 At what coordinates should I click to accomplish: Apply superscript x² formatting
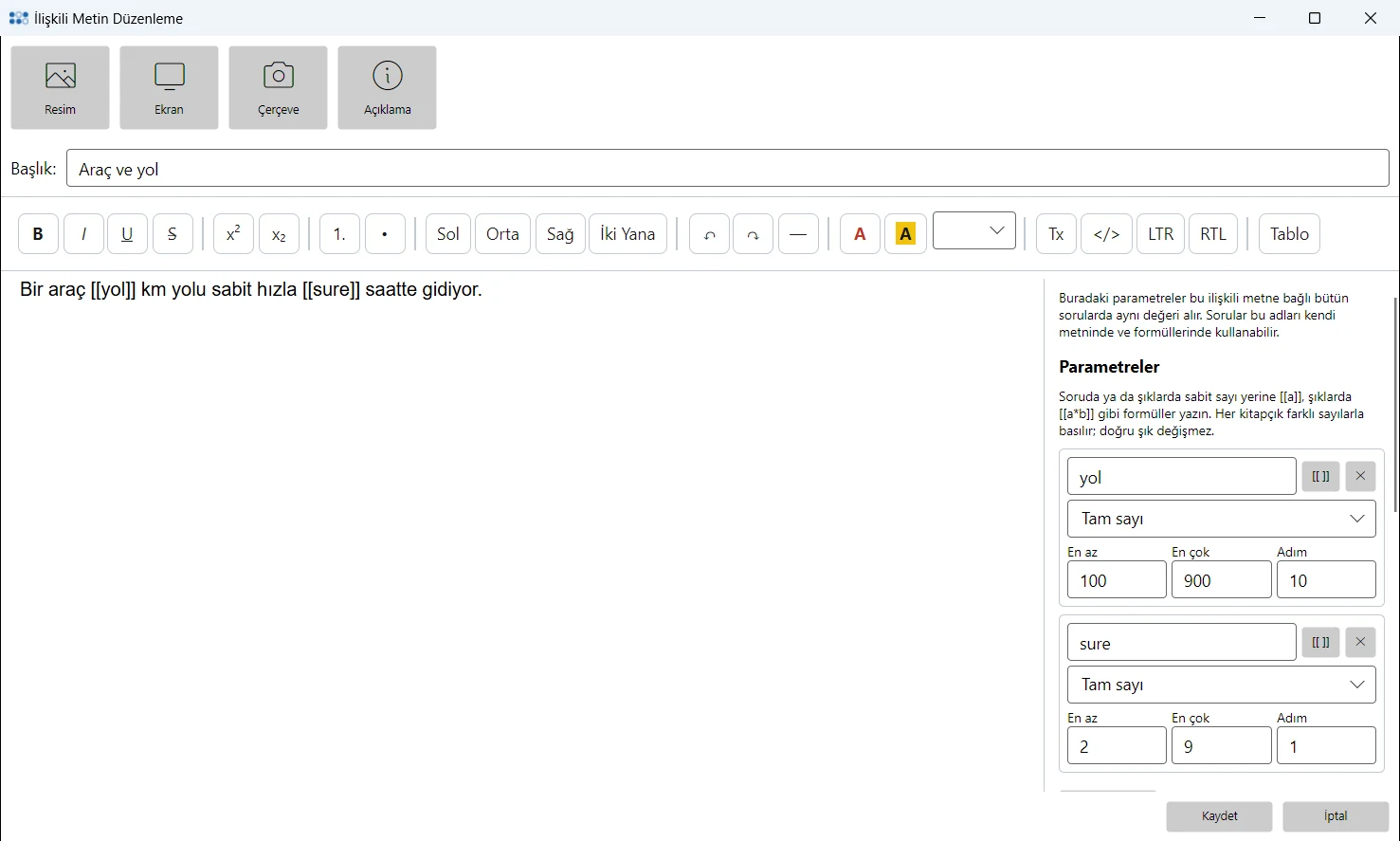tap(233, 234)
